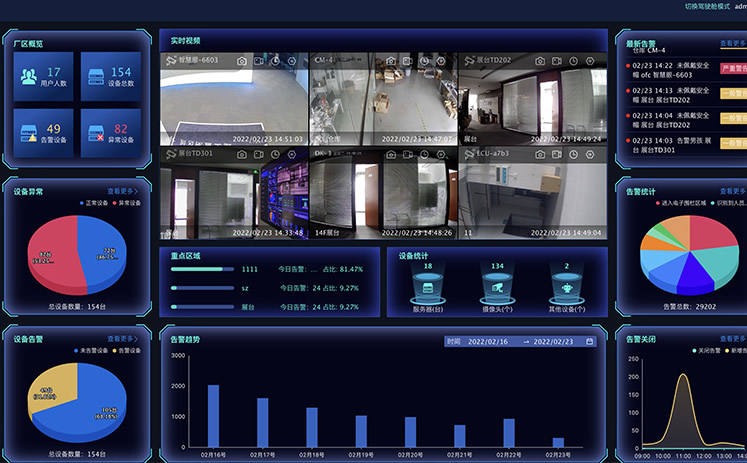Screen dimensions: 747x463
Task: View history for ECU-a7b3 camera
Action: 574,154
